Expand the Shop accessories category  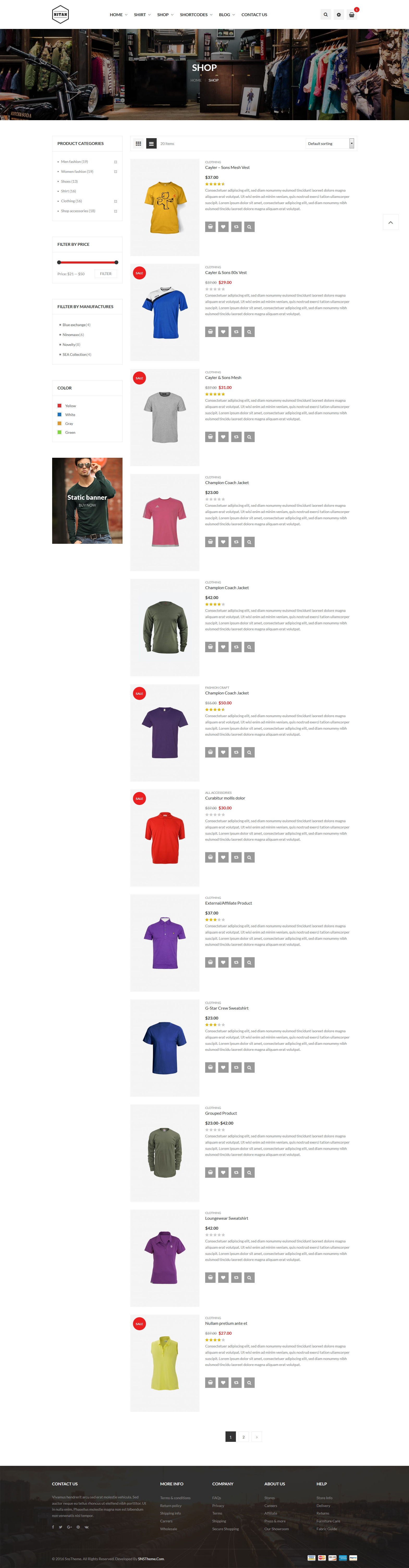[x=116, y=211]
